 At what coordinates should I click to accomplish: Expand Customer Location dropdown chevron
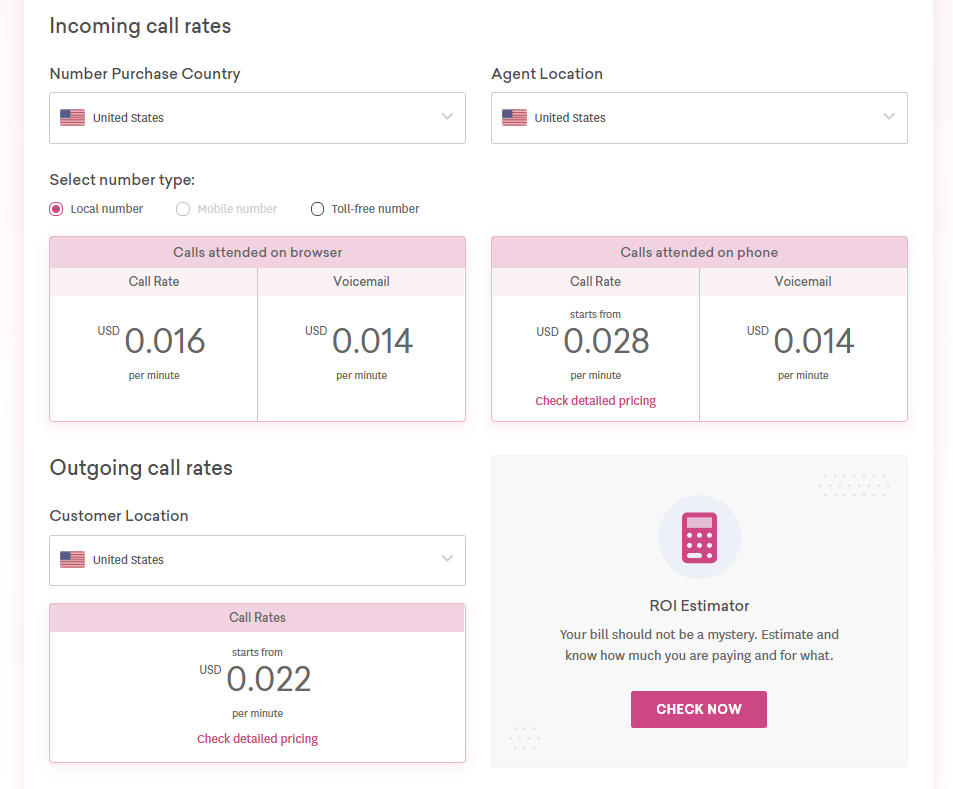447,559
